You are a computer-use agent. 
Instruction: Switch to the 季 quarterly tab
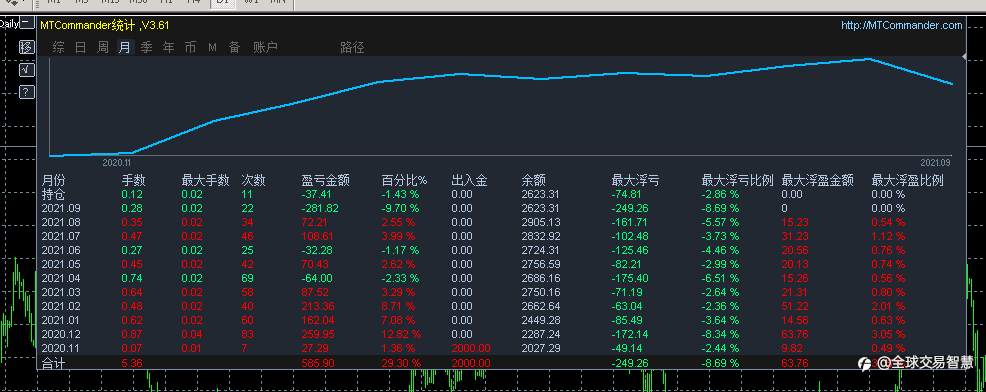tap(147, 47)
